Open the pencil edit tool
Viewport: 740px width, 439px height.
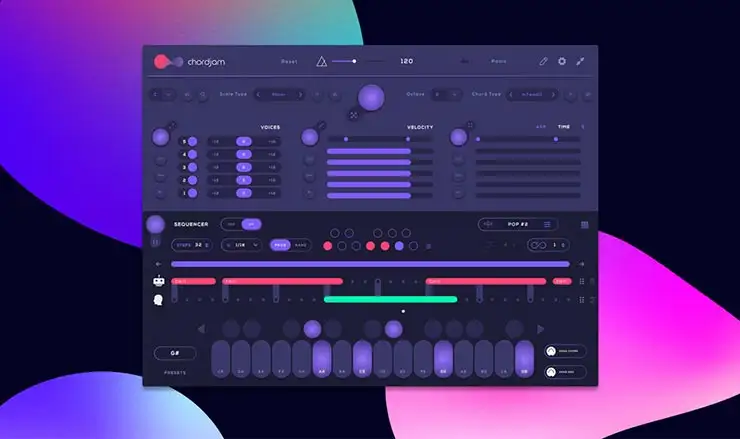click(543, 61)
